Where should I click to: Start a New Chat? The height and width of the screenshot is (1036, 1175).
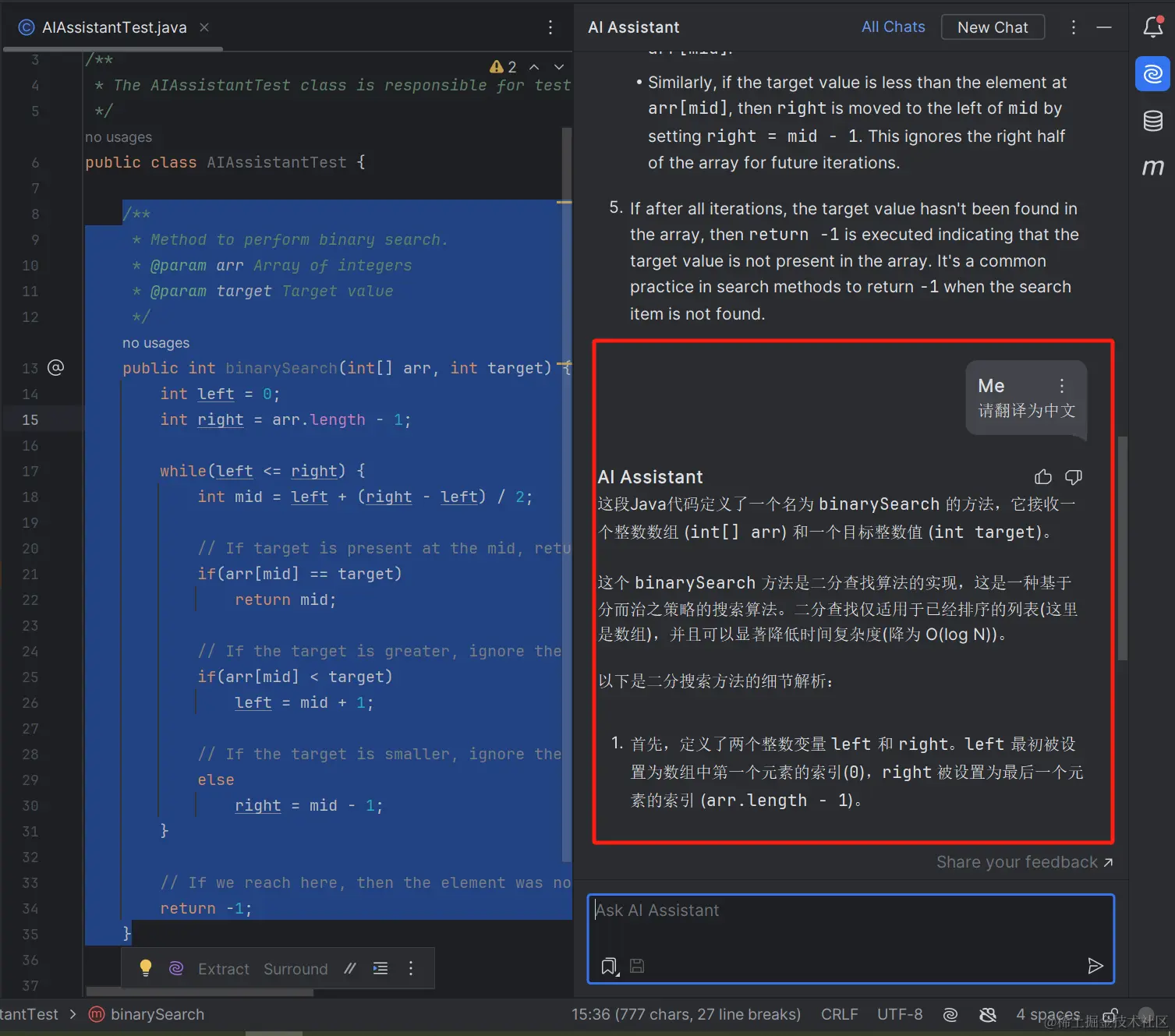[x=993, y=27]
